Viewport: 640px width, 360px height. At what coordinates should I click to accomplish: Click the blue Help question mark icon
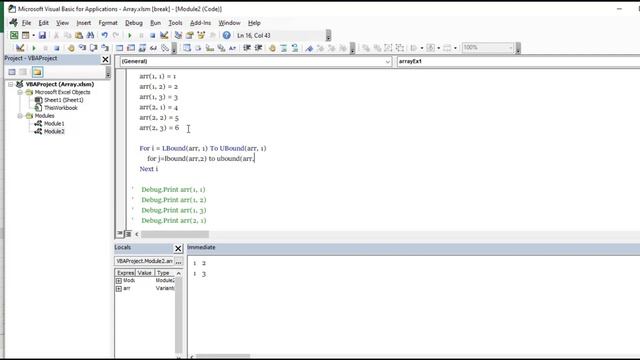[x=227, y=36]
